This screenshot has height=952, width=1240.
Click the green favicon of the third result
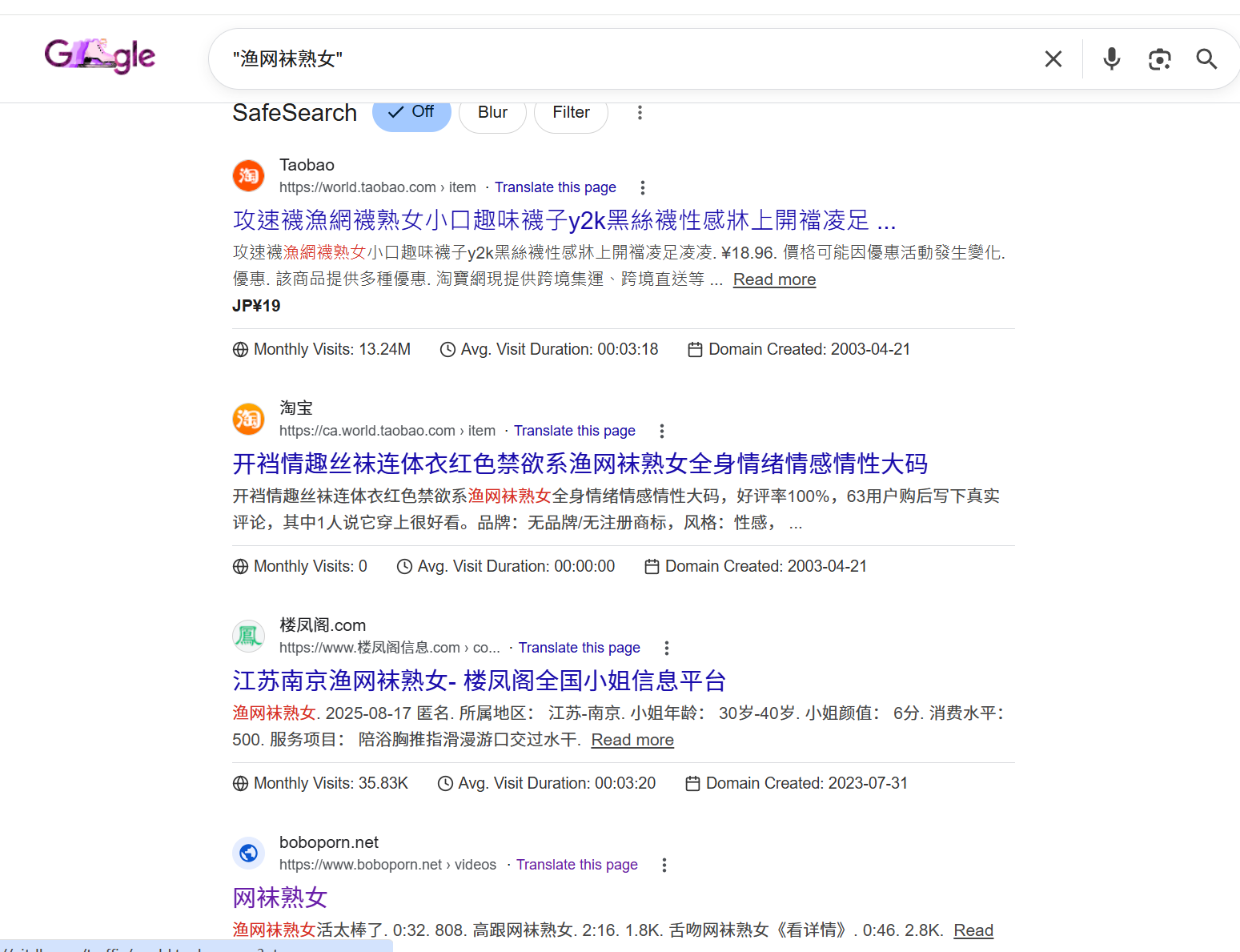pos(248,636)
